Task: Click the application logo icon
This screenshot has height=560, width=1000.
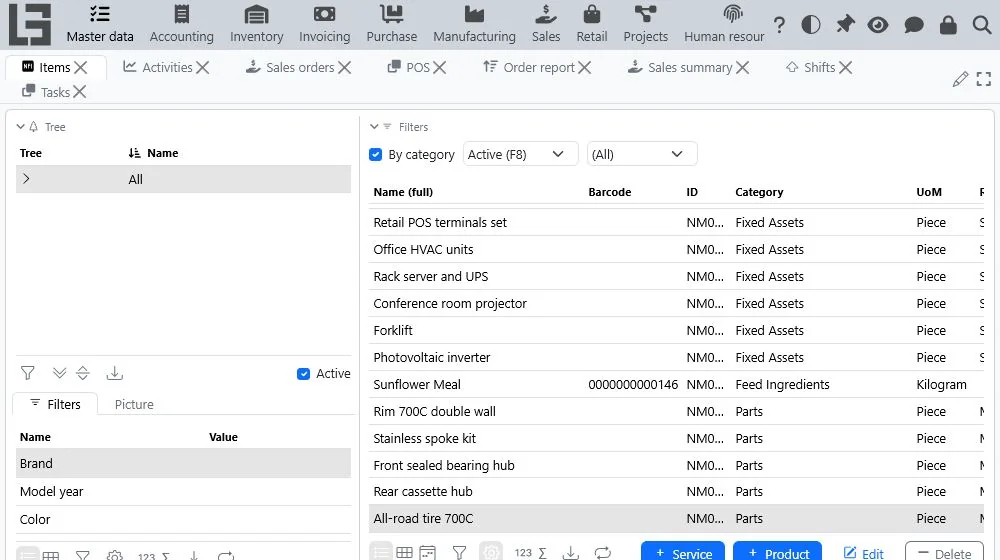Action: click(29, 24)
